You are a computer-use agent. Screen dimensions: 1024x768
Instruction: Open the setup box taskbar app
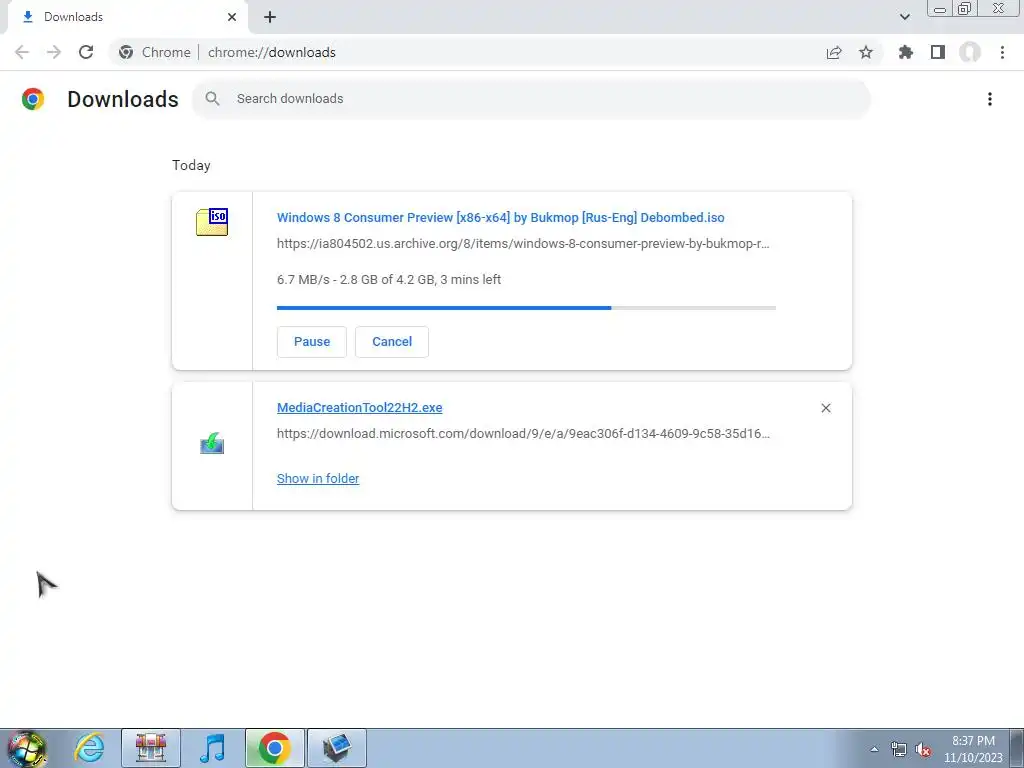(x=336, y=748)
